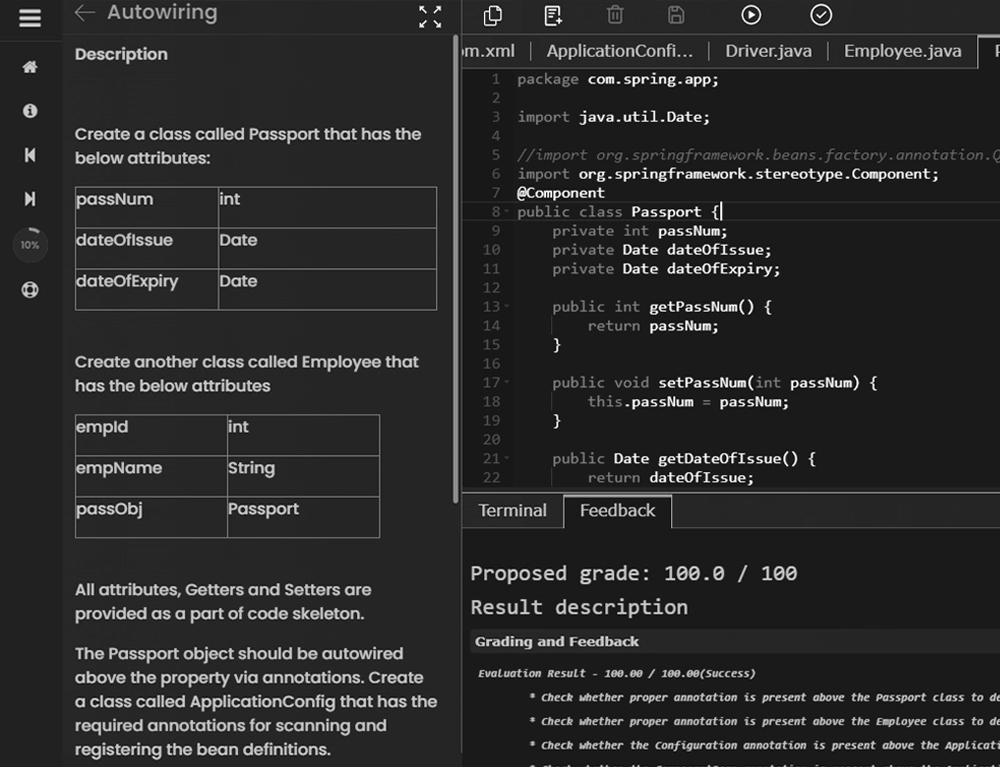The height and width of the screenshot is (767, 1000).
Task: Switch to the Terminal tab
Action: coord(512,511)
